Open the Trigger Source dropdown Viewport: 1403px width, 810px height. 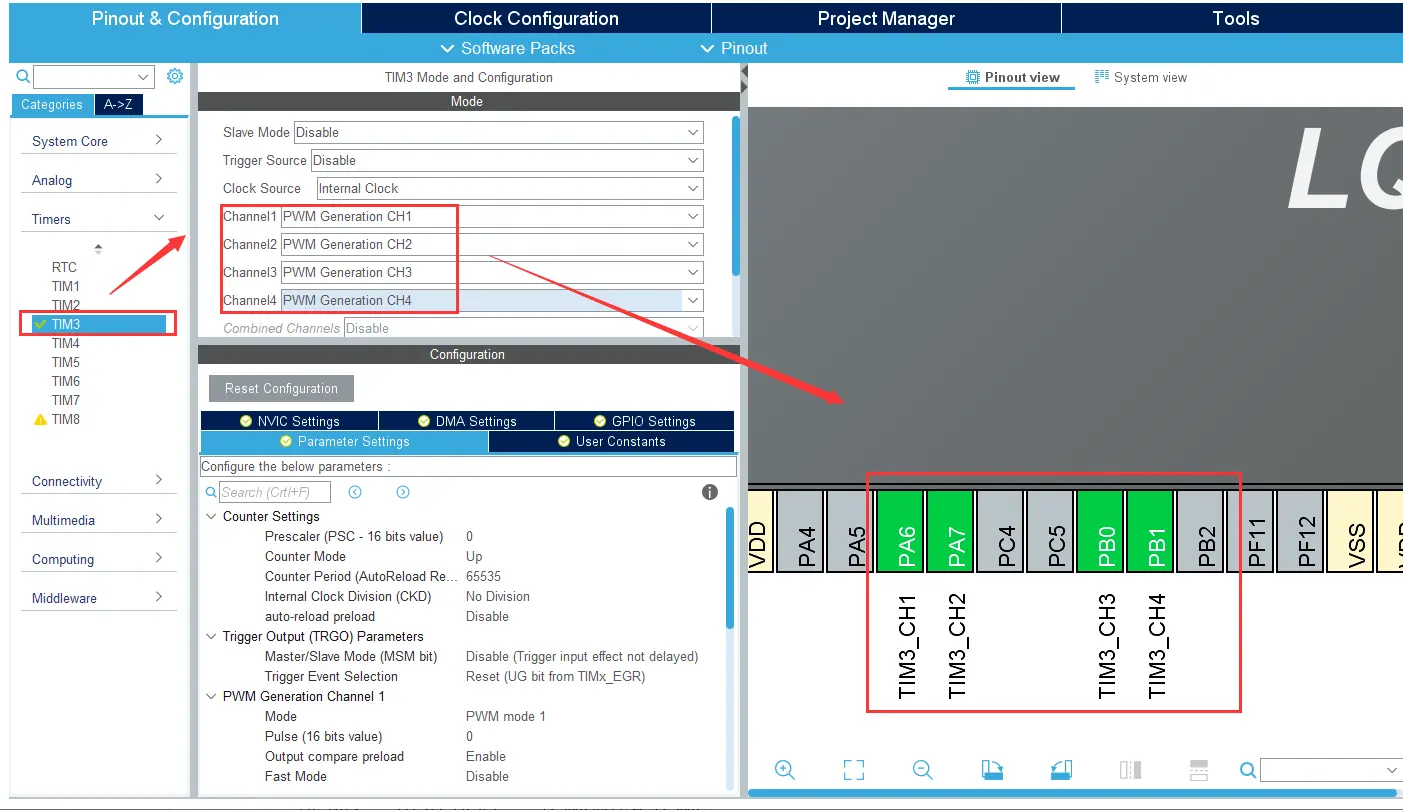(x=693, y=160)
